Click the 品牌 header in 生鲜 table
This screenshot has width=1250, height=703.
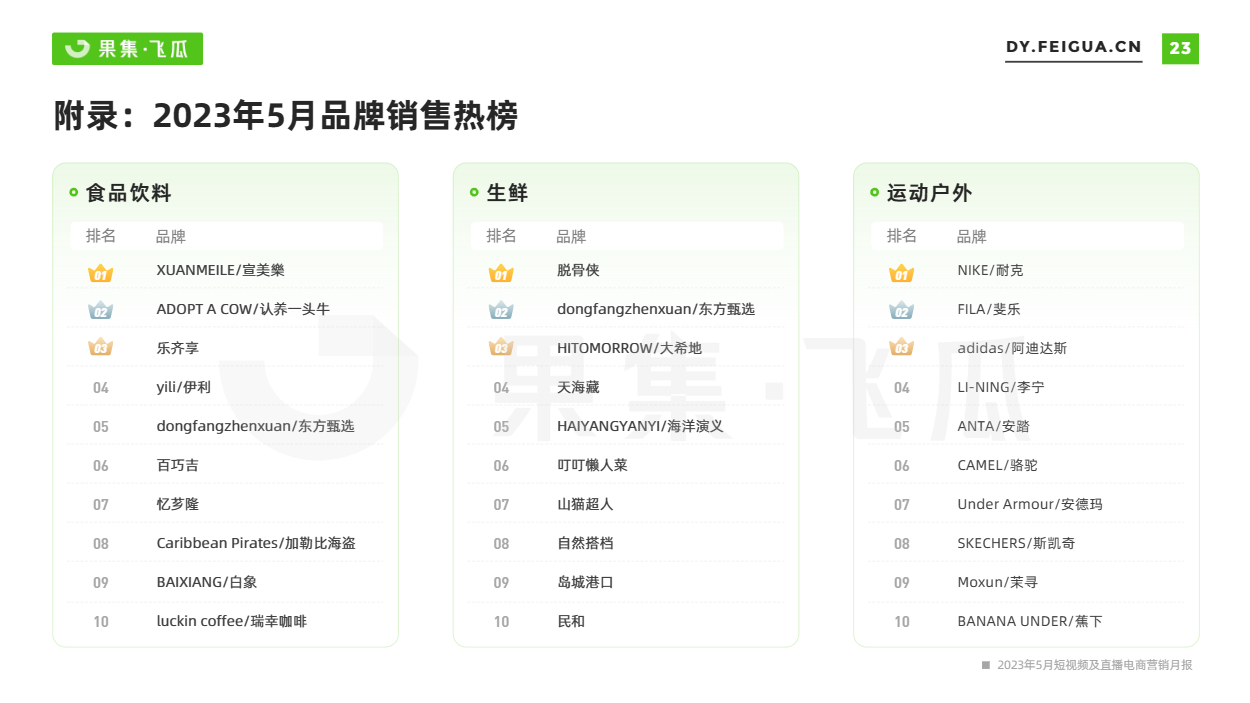coord(571,236)
